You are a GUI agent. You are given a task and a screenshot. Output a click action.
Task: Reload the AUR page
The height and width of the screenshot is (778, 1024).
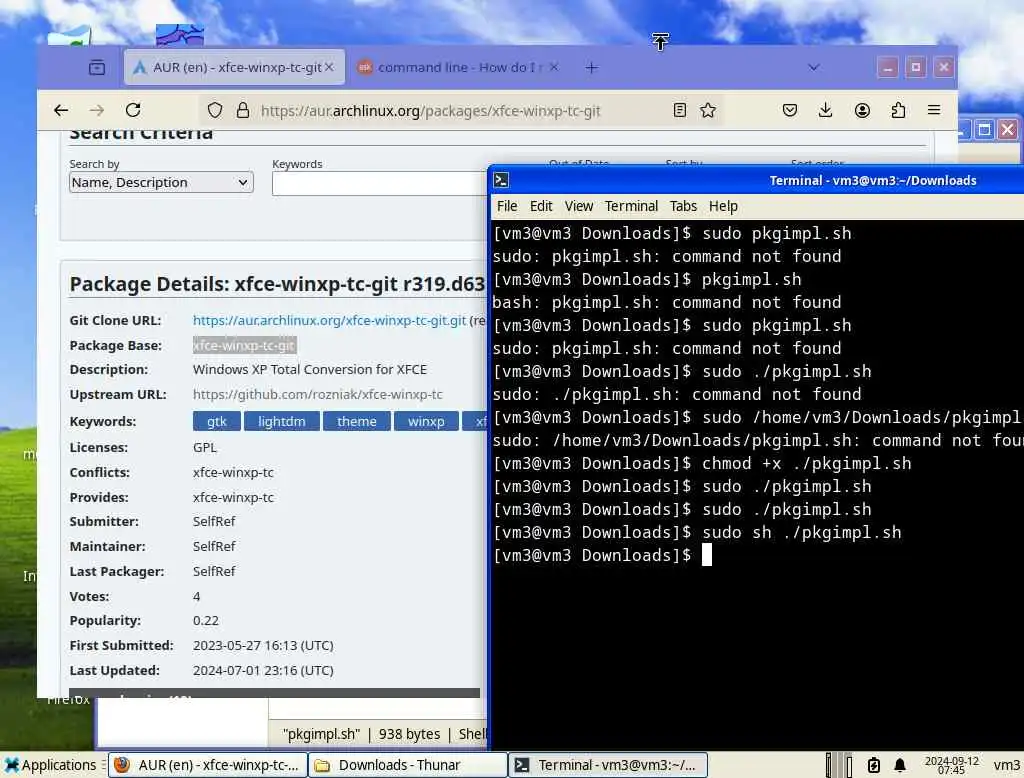point(133,110)
